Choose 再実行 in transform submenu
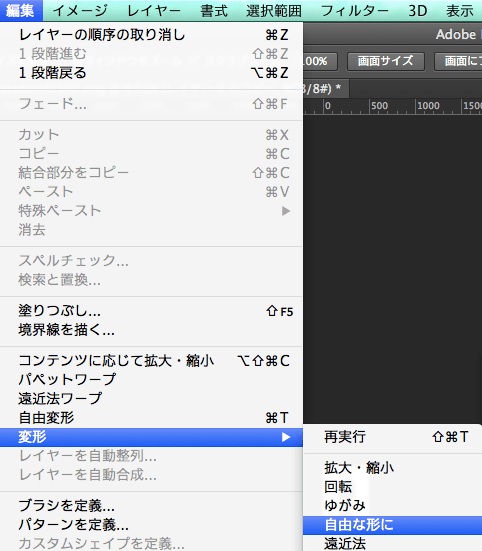This screenshot has width=482, height=551. tap(393, 437)
